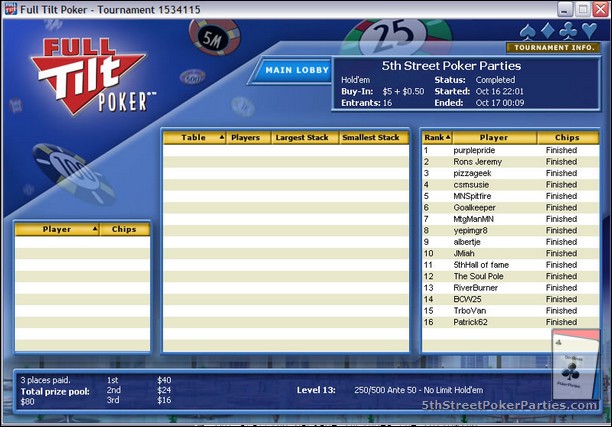
Task: Click the $5 + $0.50 buy-in value
Action: click(403, 92)
